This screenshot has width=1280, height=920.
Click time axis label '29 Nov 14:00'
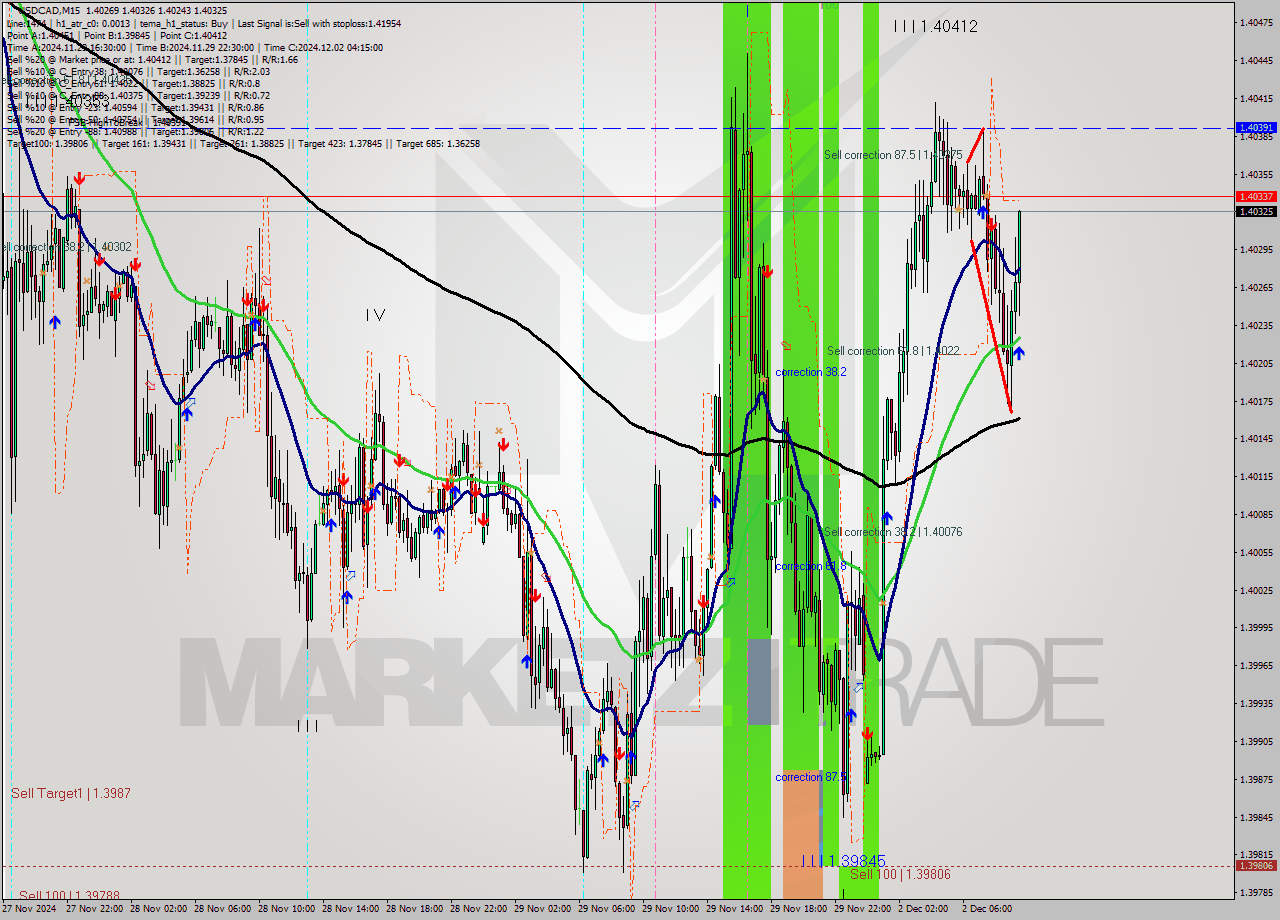[736, 909]
